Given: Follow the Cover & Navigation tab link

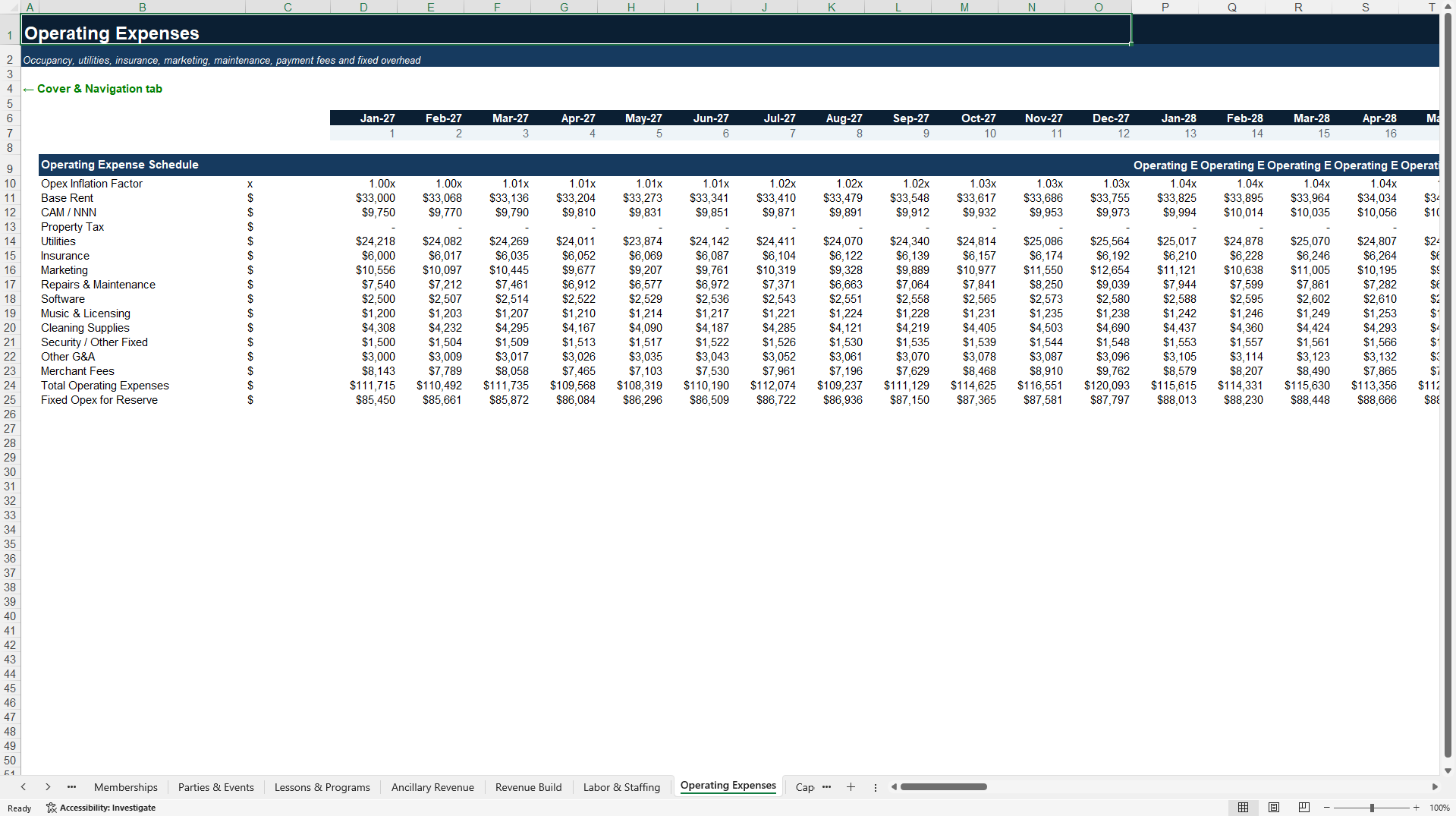Looking at the screenshot, I should click(x=93, y=89).
